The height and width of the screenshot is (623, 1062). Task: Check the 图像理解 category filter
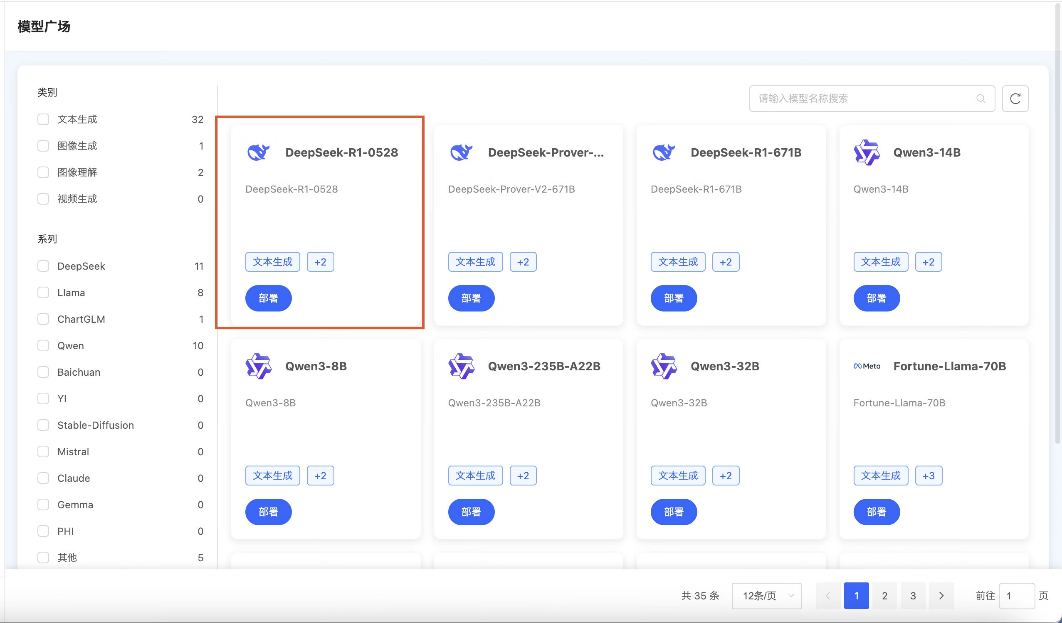(x=43, y=172)
